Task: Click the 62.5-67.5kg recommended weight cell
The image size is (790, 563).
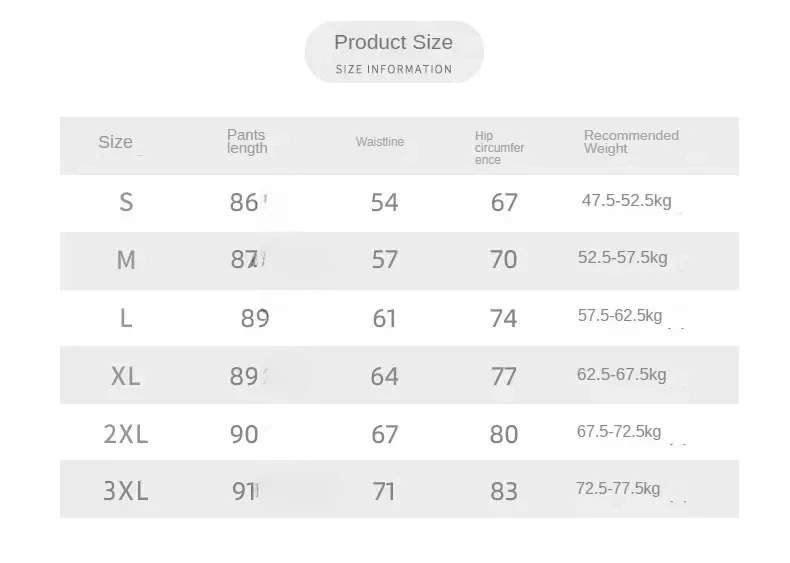Action: click(x=621, y=375)
